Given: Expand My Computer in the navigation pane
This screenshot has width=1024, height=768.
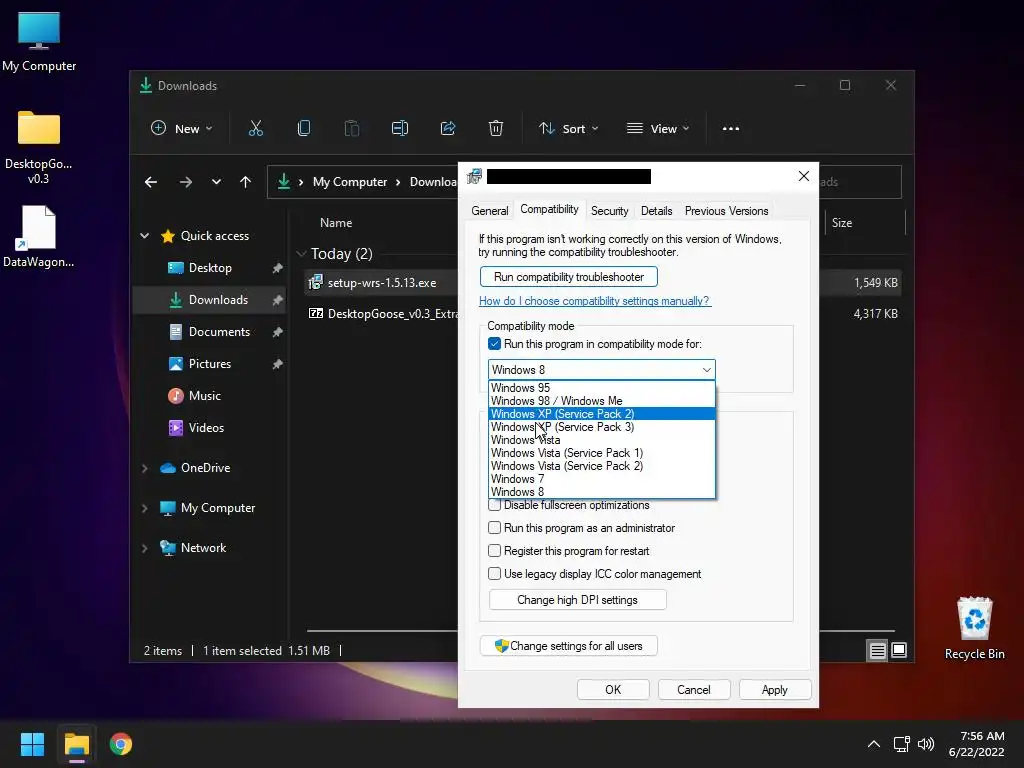Looking at the screenshot, I should 144,508.
